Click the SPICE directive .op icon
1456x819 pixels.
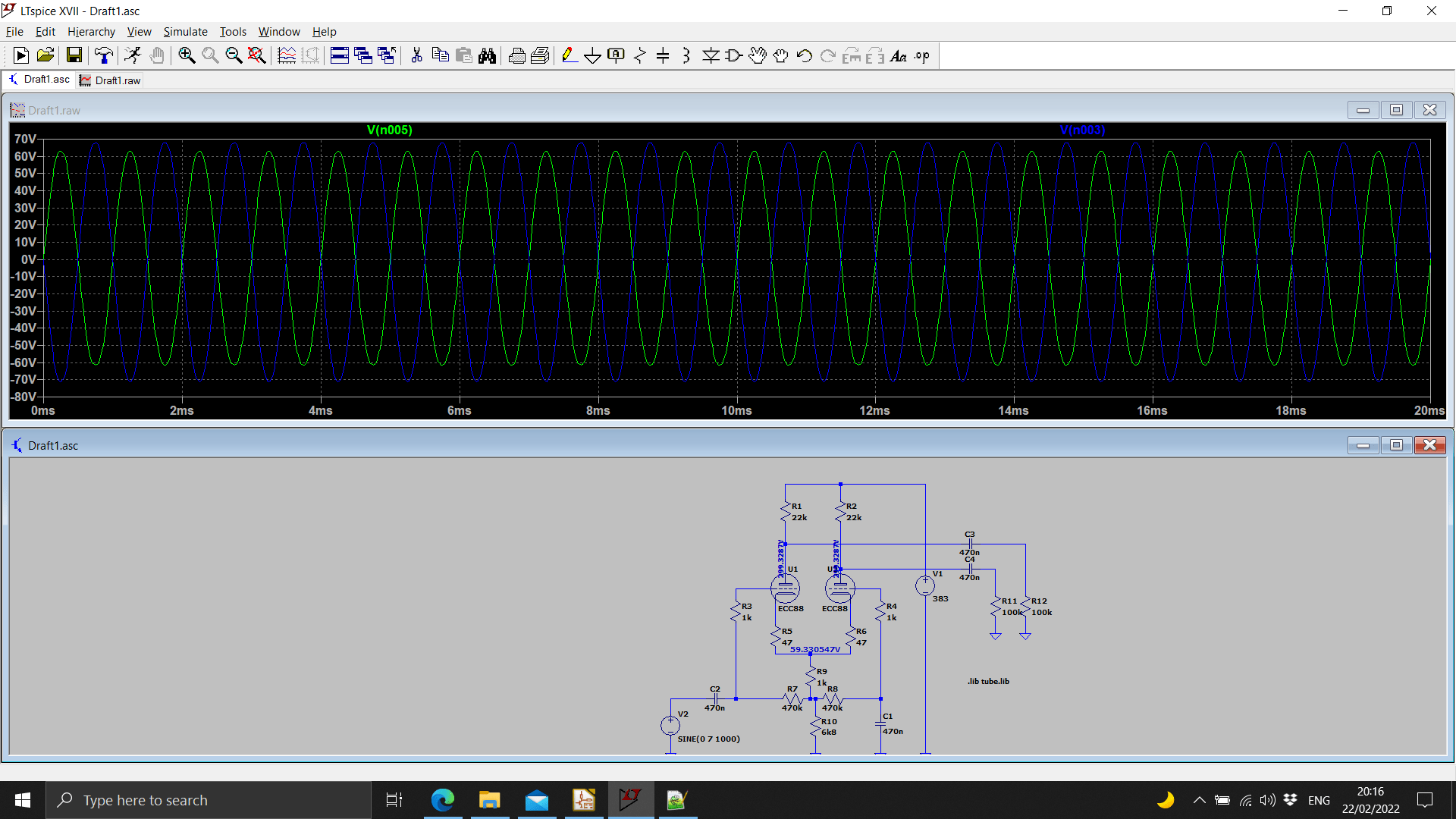pos(922,55)
